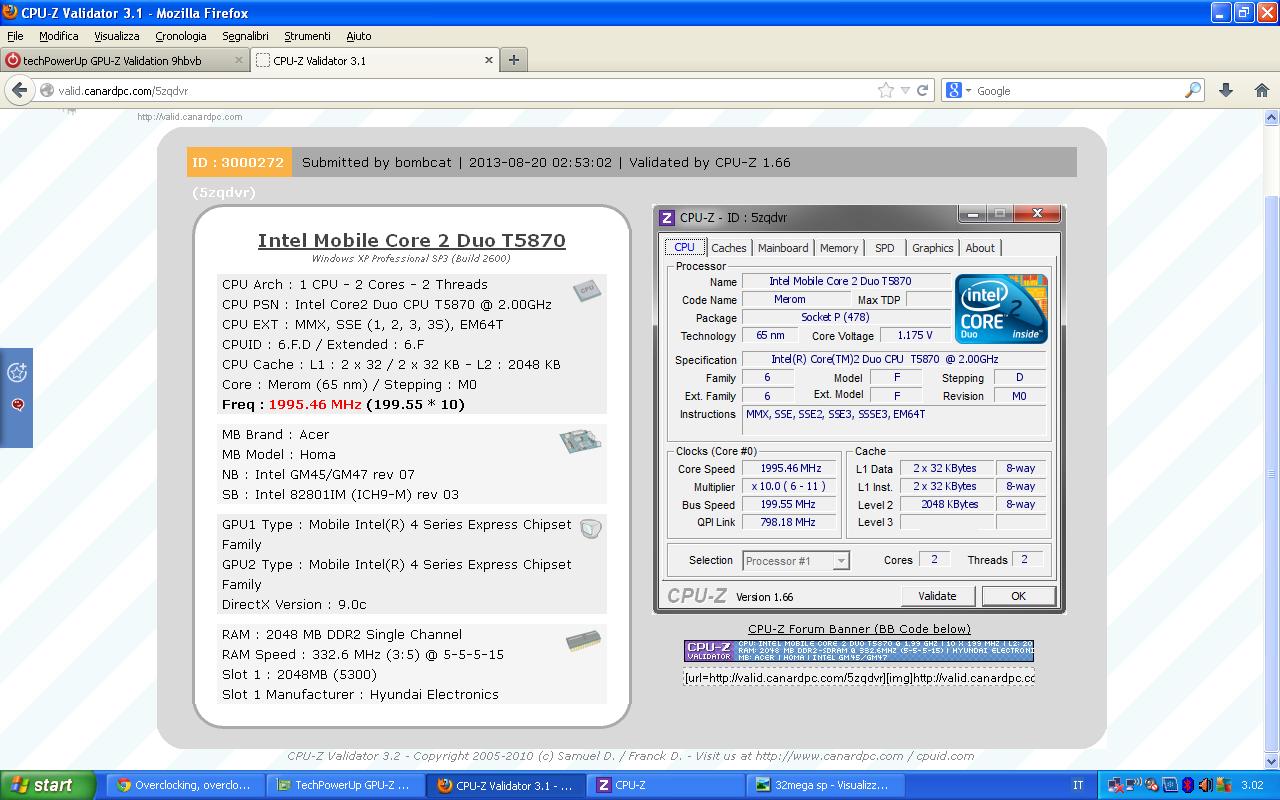Click the top sidebar widget icon on left

(17, 373)
